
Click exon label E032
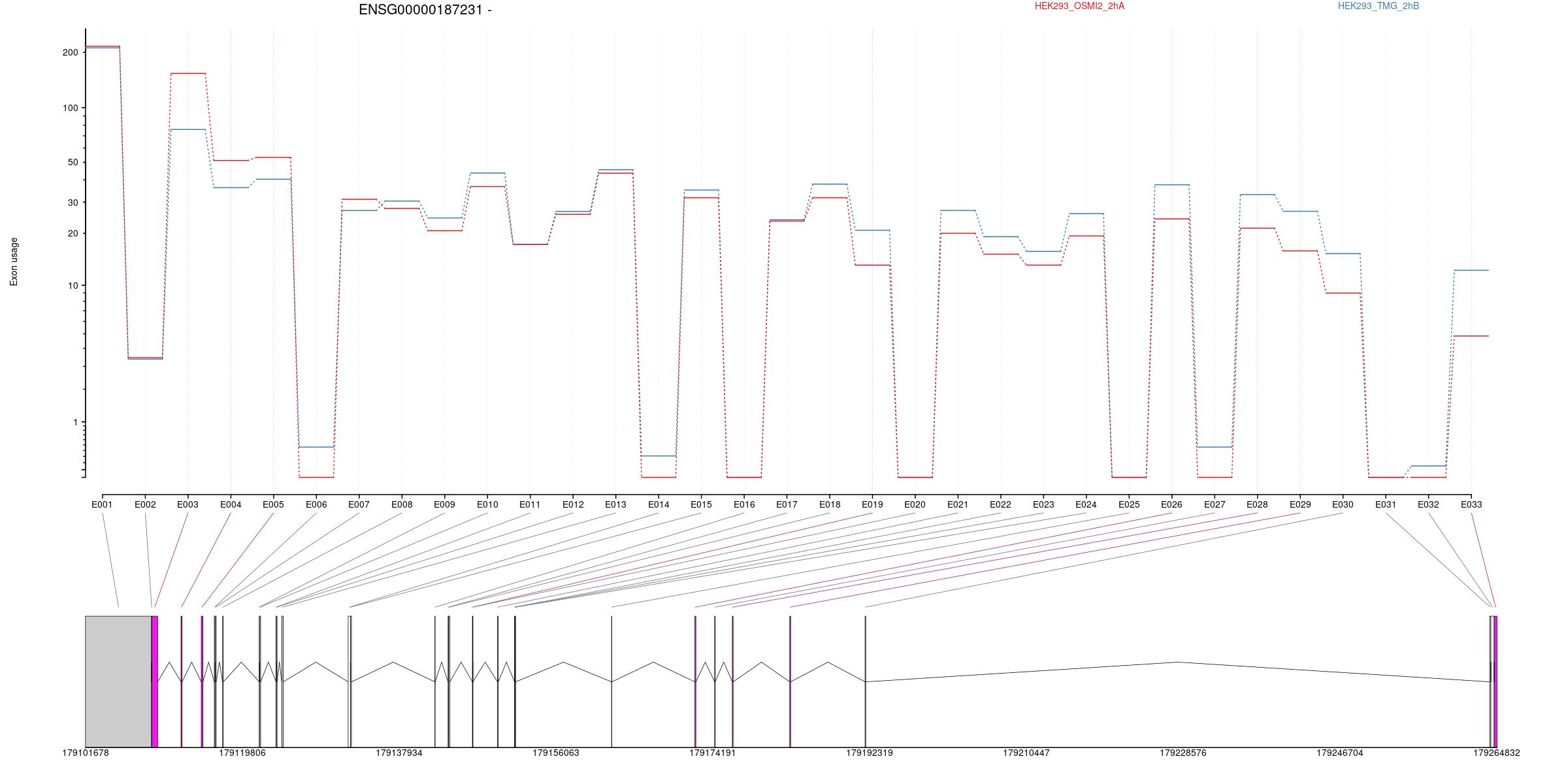pyautogui.click(x=1428, y=504)
